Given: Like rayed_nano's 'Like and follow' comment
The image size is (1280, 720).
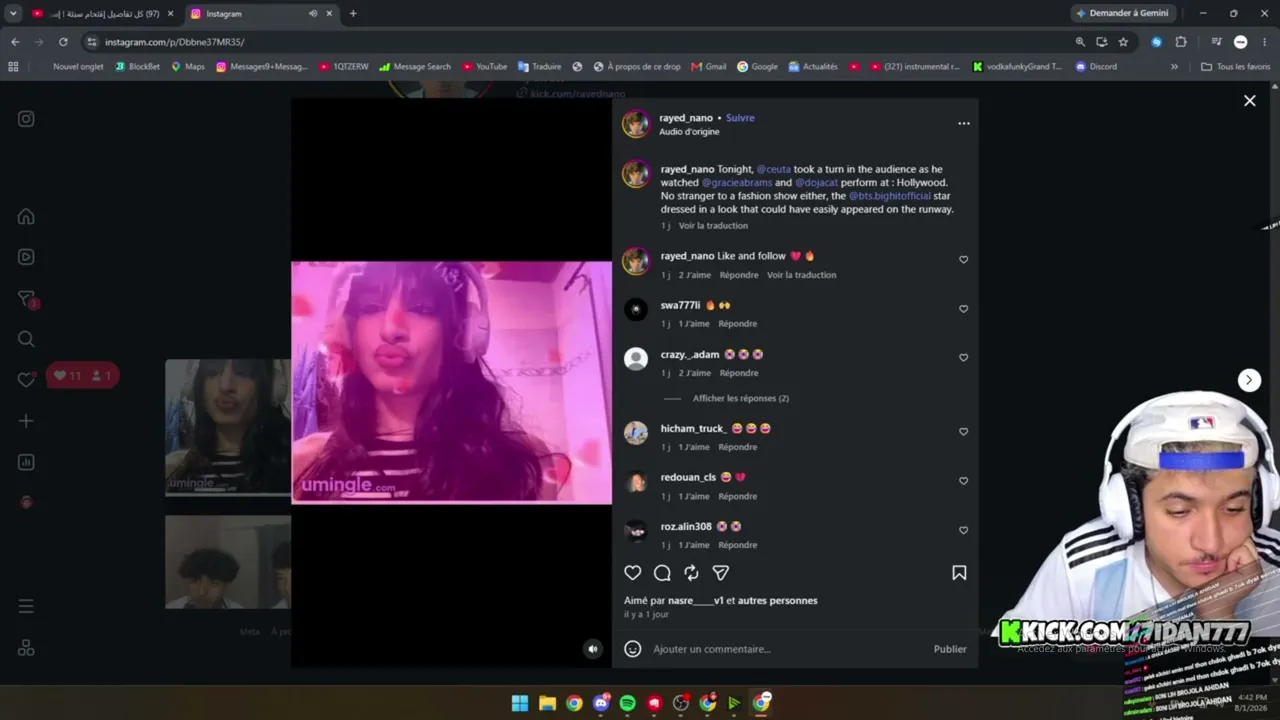Looking at the screenshot, I should click(964, 260).
